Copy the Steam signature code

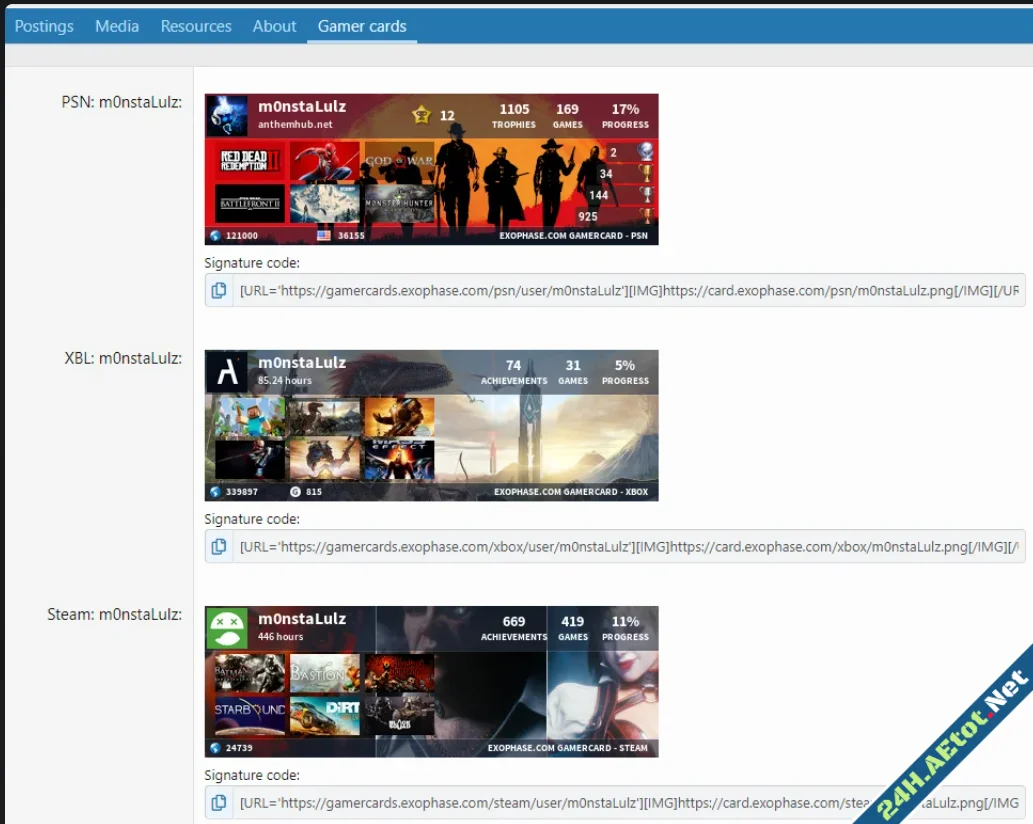(218, 803)
